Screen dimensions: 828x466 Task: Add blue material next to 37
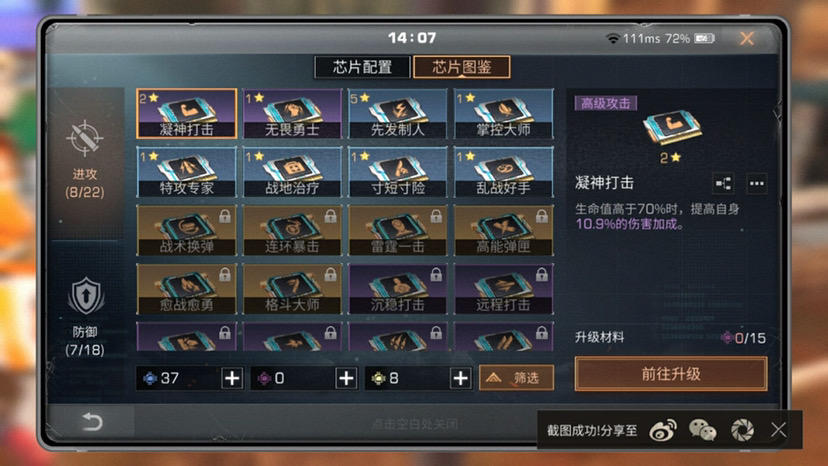tap(232, 378)
